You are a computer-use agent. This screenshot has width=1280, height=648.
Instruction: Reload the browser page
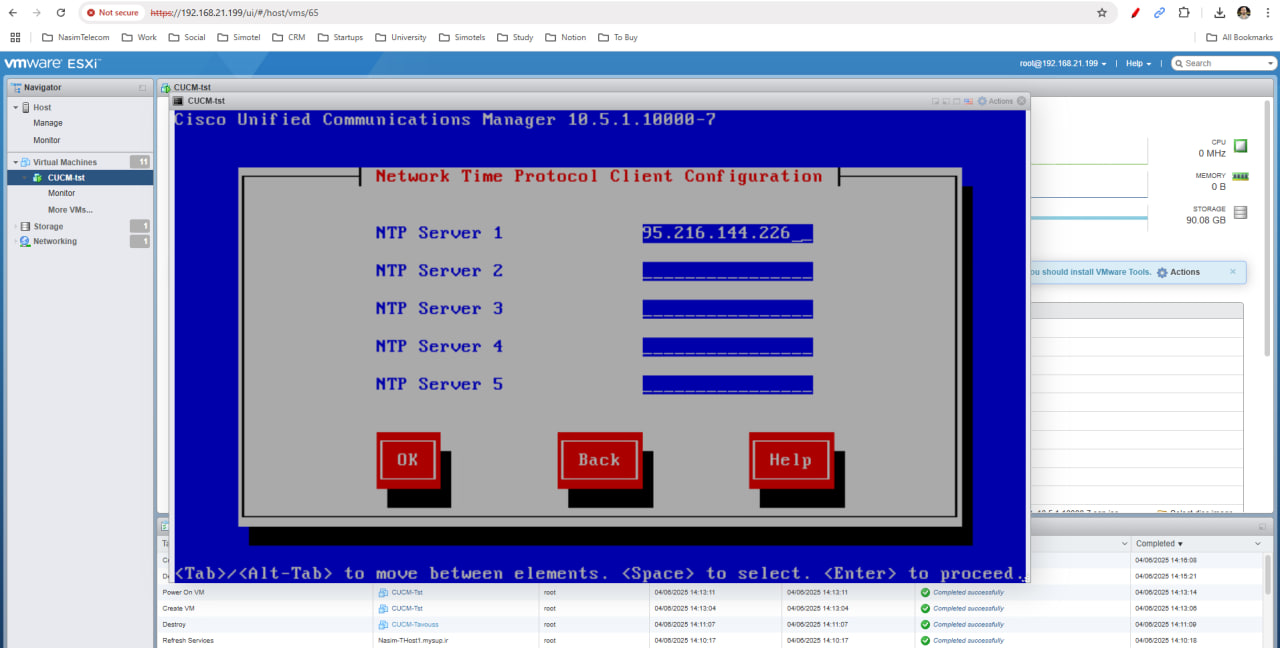(61, 13)
